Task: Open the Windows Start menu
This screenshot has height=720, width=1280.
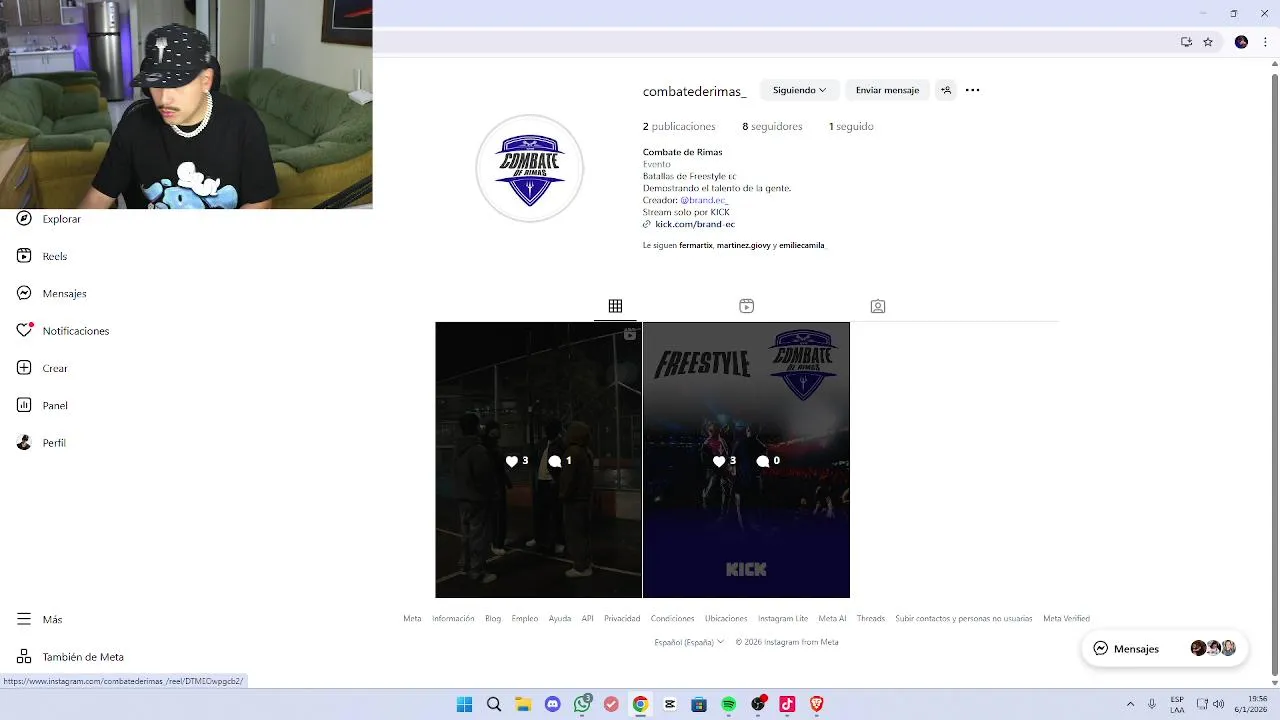Action: point(464,704)
